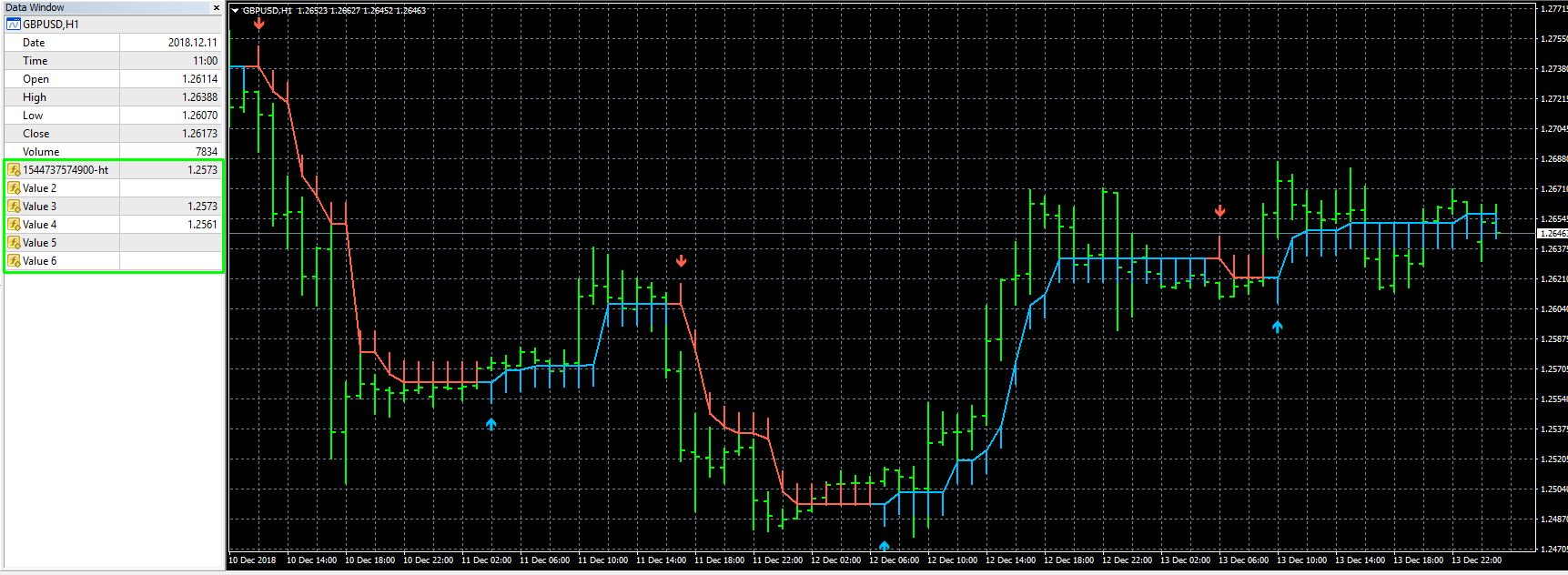Click the high price 1.26388

click(x=200, y=97)
